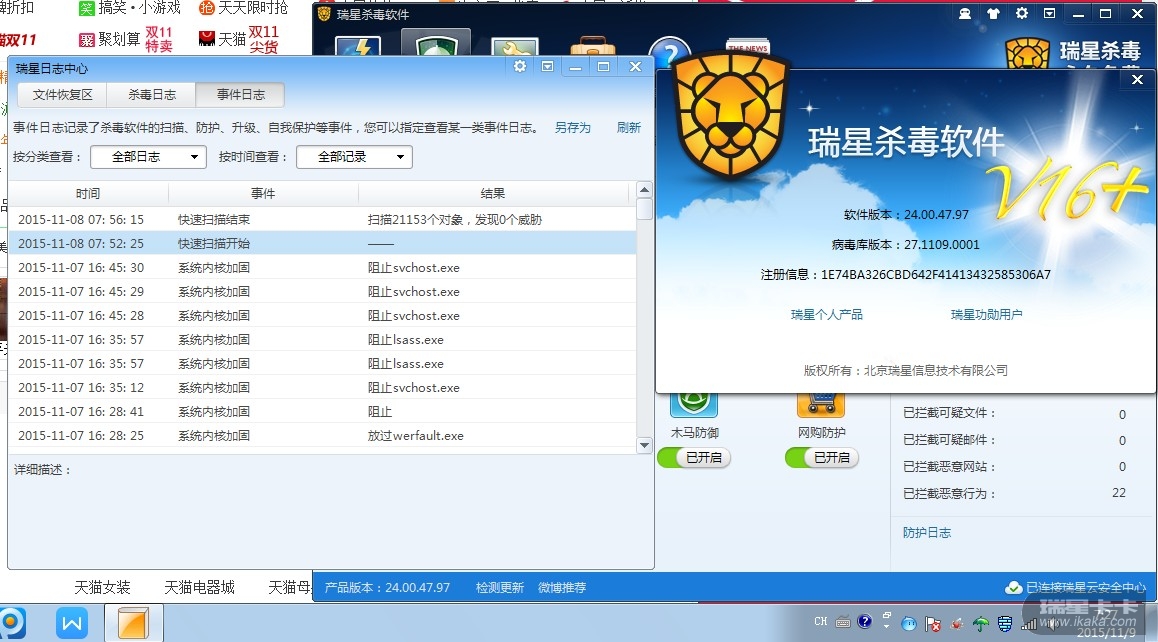
Task: Open the orange app icon on taskbar
Action: pos(133,624)
